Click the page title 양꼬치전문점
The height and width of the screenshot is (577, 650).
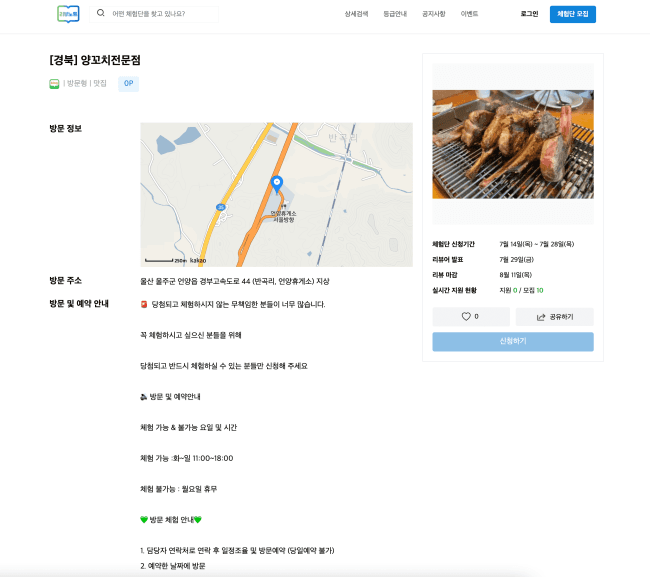(95, 60)
